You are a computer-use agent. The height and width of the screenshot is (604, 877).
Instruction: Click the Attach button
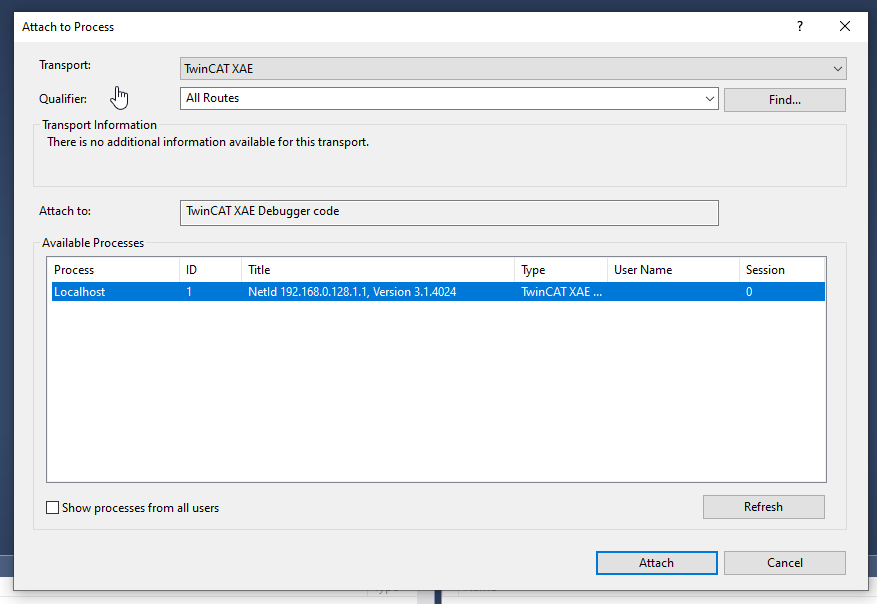coord(657,563)
